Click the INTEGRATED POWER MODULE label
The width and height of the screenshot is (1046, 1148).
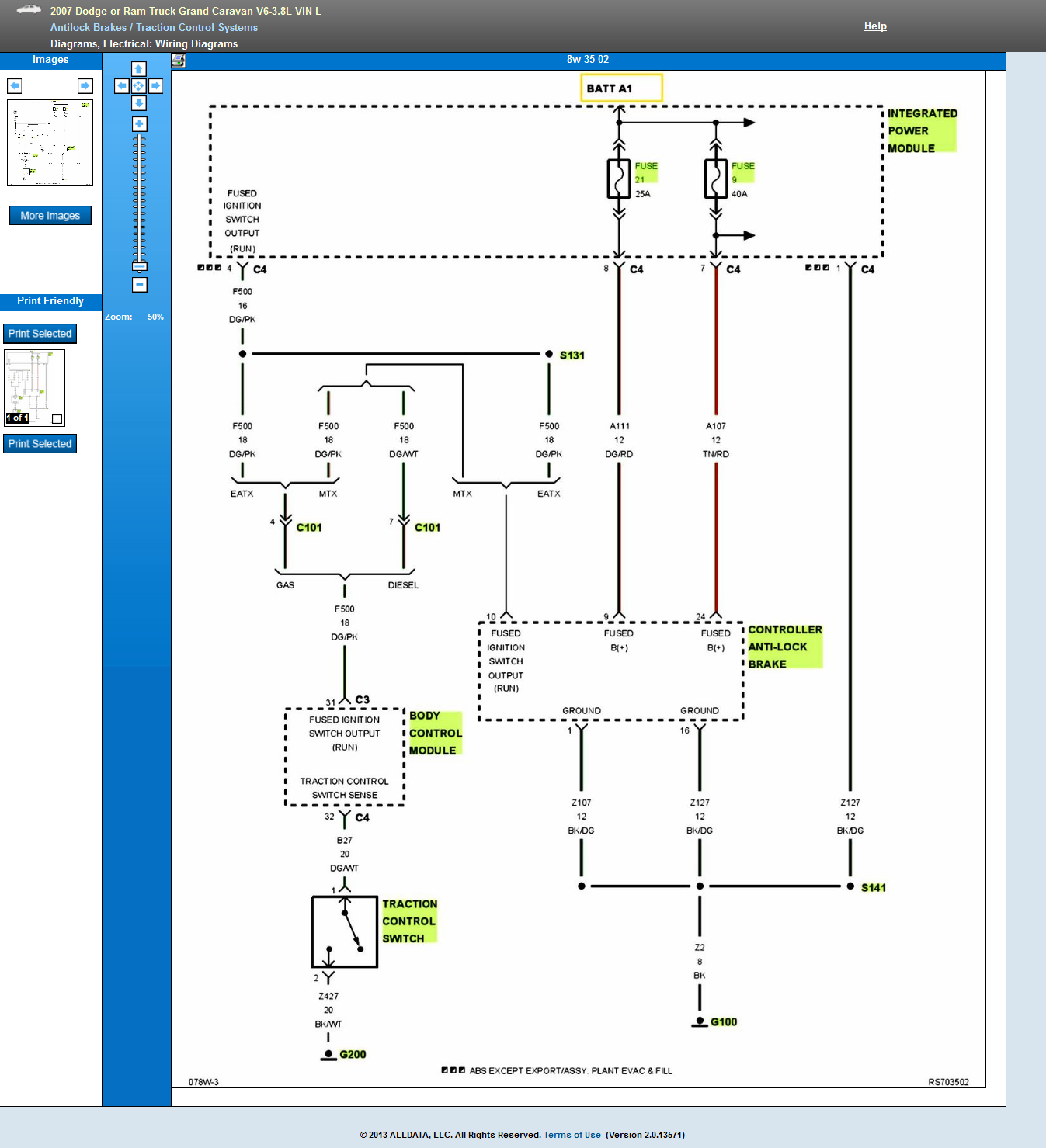[923, 130]
